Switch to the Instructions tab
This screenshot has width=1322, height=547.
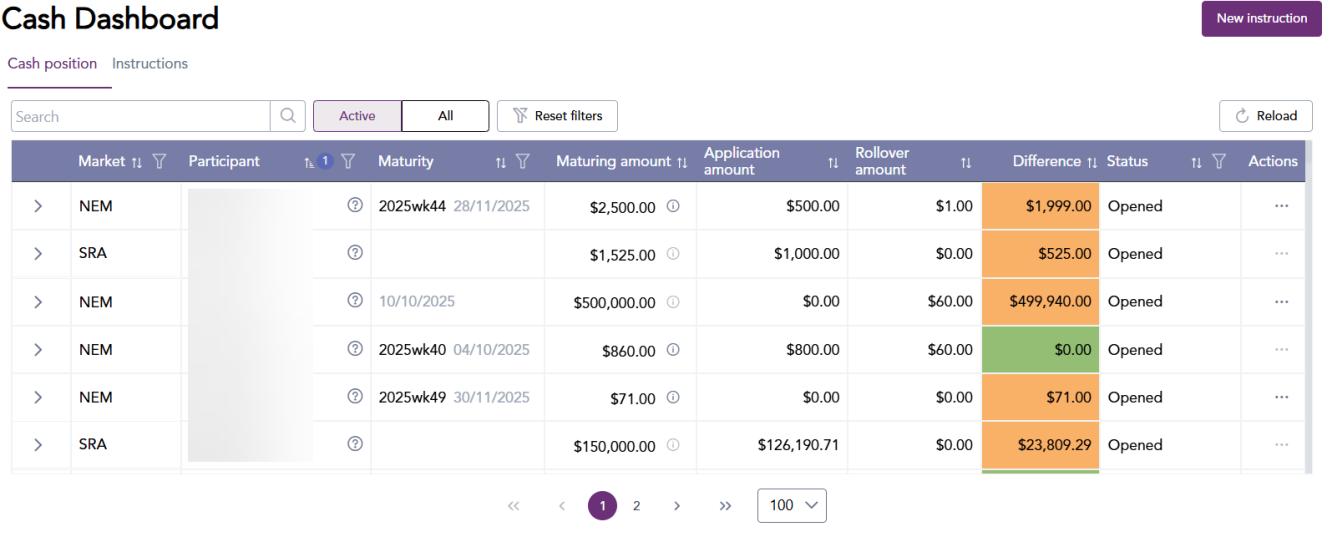[x=150, y=63]
